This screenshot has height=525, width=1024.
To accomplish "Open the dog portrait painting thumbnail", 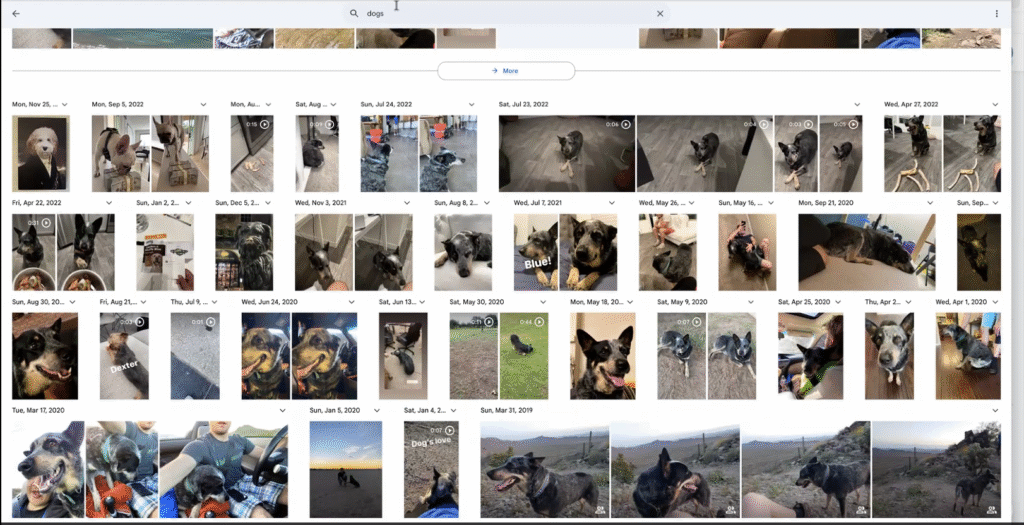I will tap(40, 153).
